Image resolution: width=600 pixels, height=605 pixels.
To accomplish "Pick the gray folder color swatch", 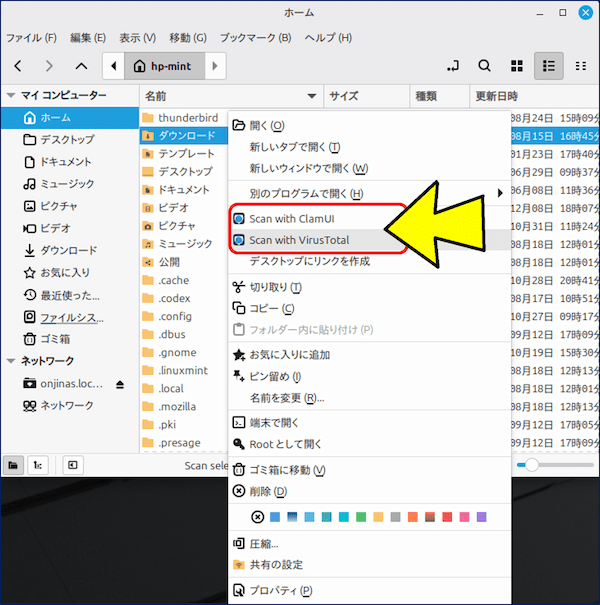I will click(x=395, y=517).
